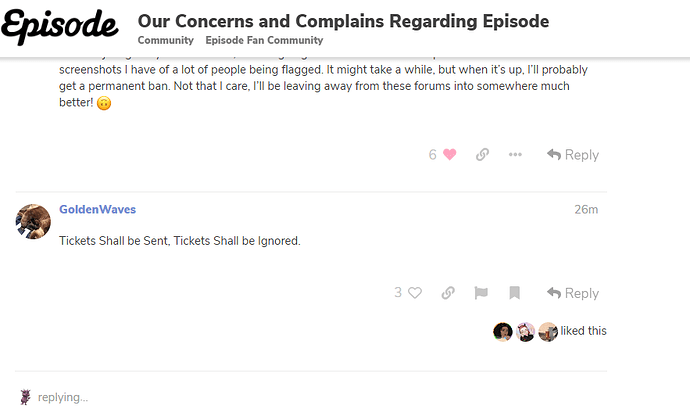
Task: Open the Community category link
Action: (x=165, y=40)
